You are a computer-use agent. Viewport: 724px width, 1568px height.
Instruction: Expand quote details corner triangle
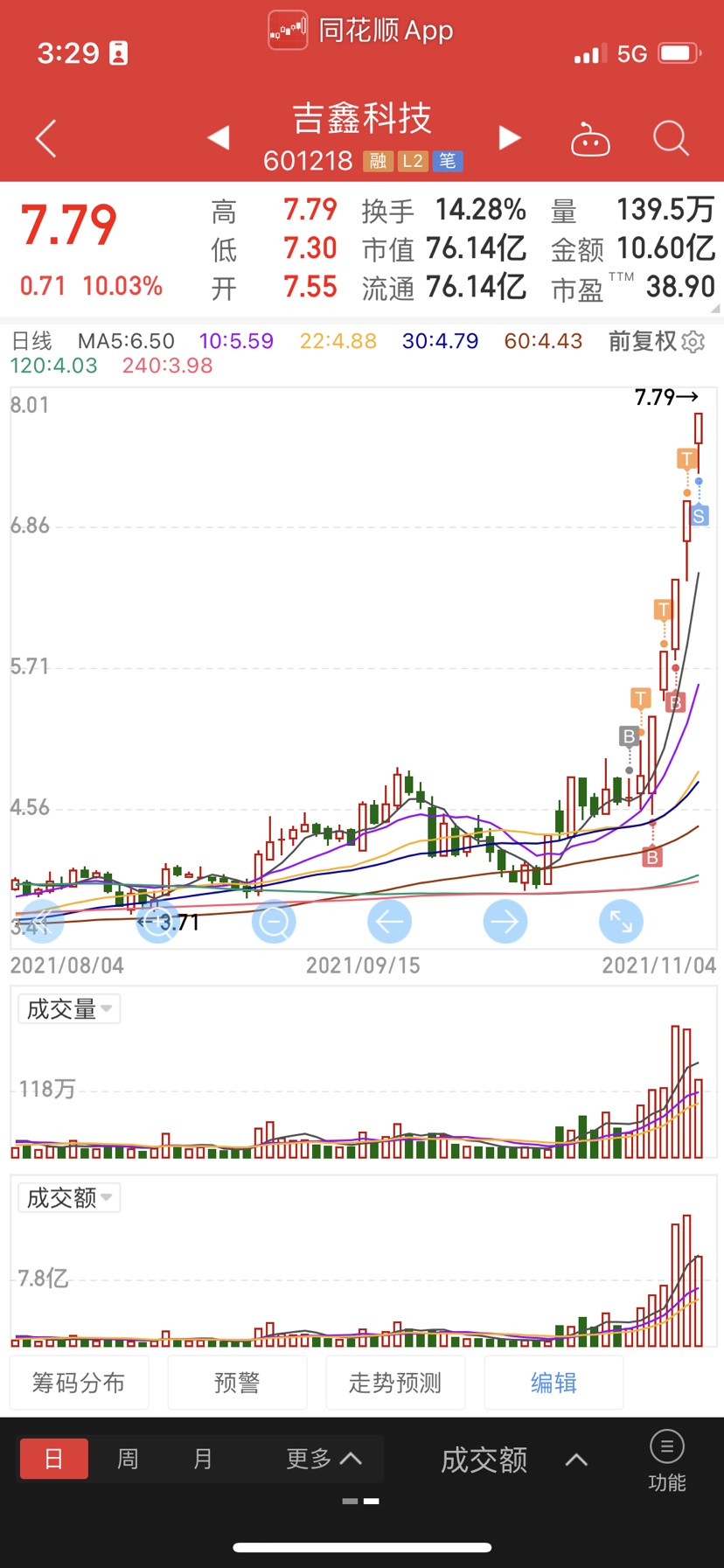715,309
